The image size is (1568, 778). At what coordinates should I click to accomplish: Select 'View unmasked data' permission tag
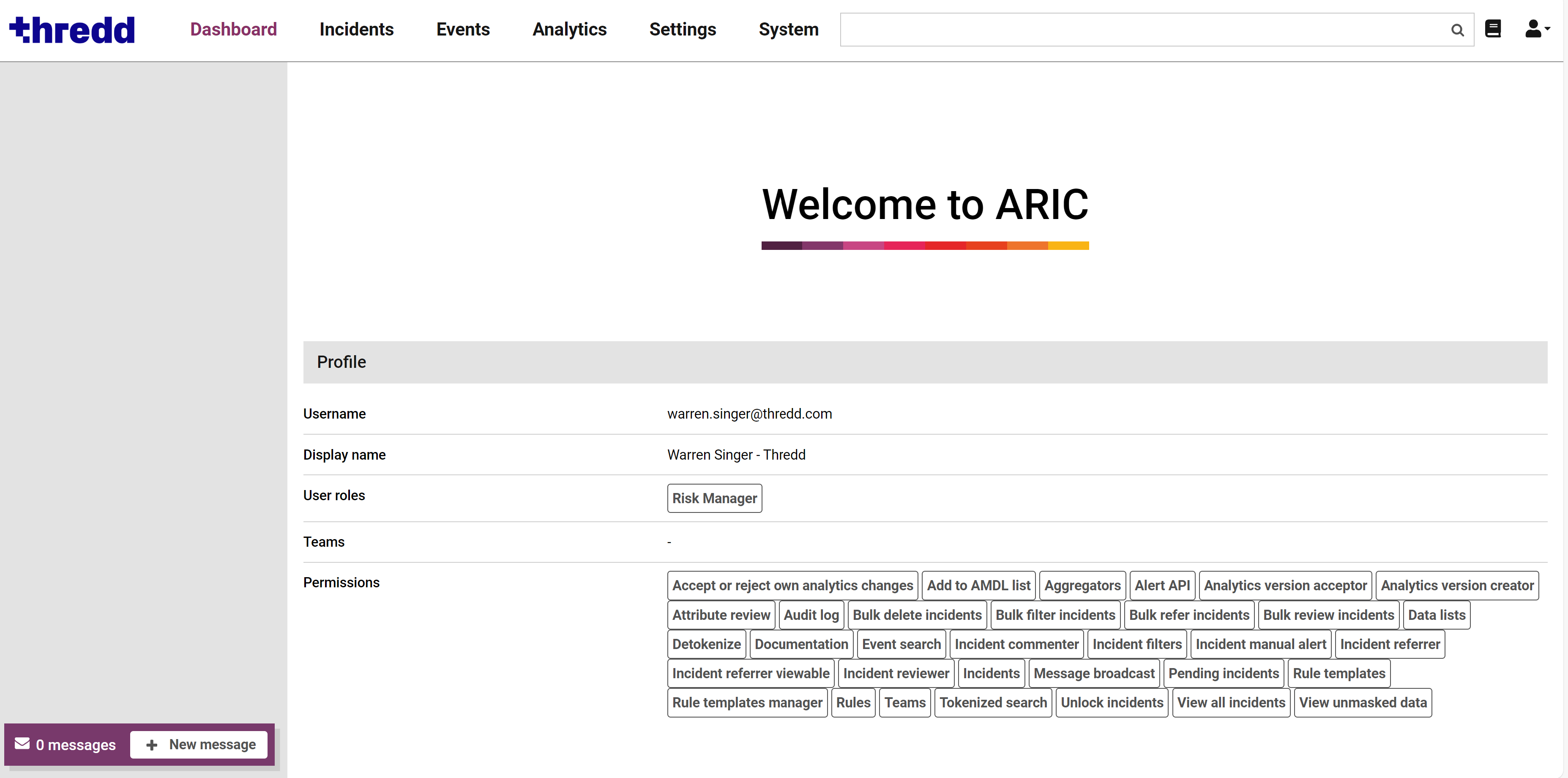point(1362,702)
